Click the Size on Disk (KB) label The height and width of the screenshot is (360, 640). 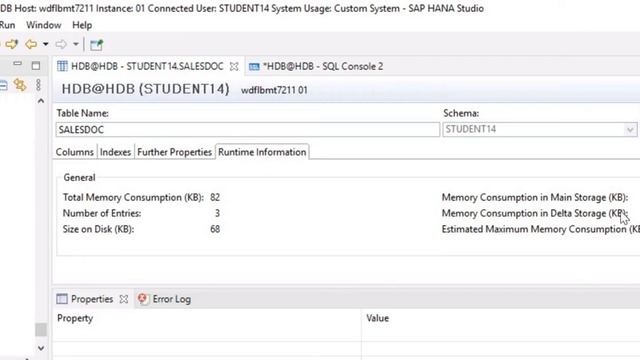(x=98, y=229)
